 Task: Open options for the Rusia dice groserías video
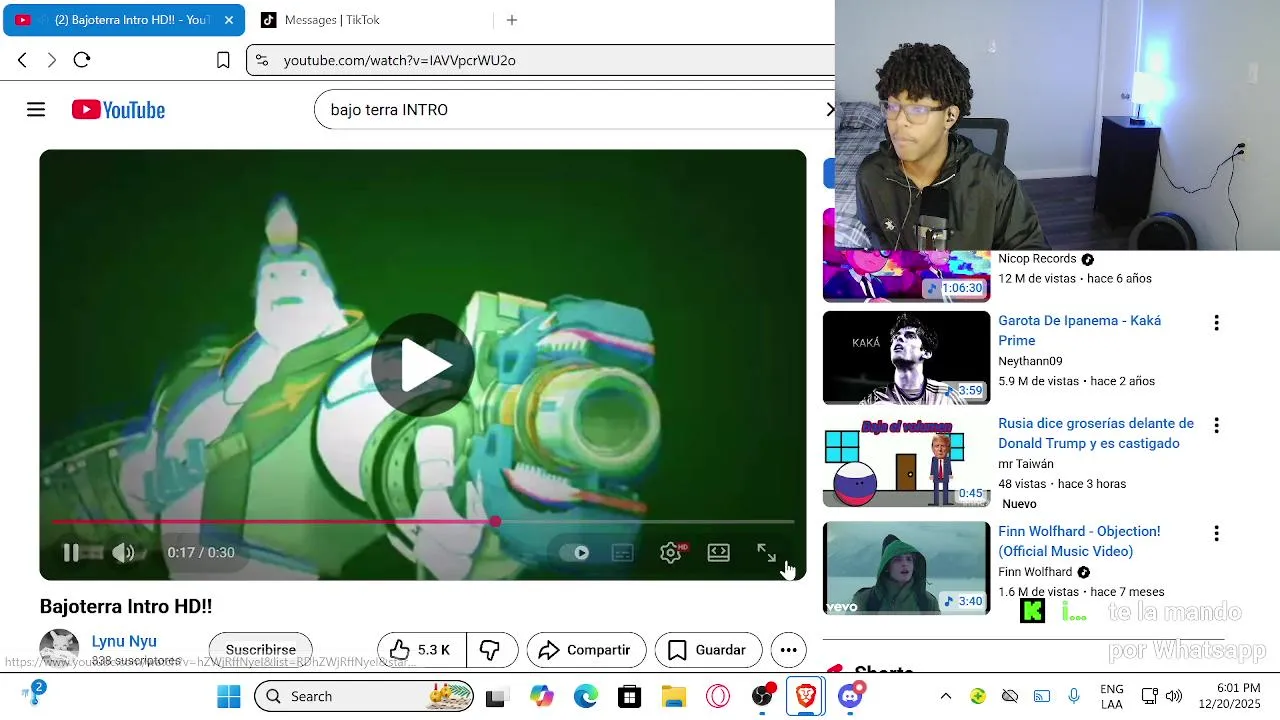(x=1216, y=426)
